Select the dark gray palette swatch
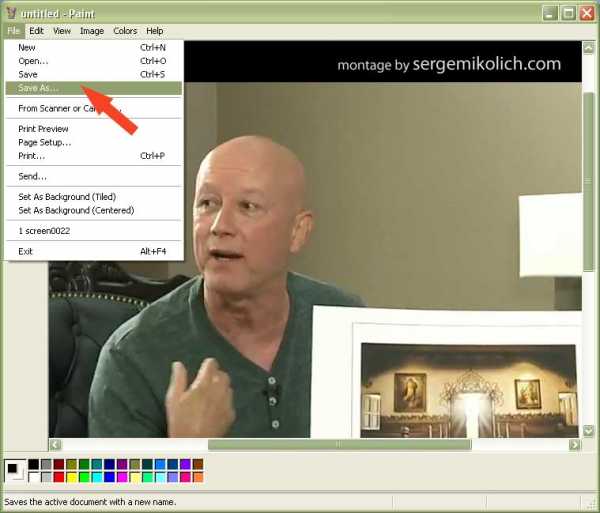600x513 pixels. pyautogui.click(x=46, y=464)
